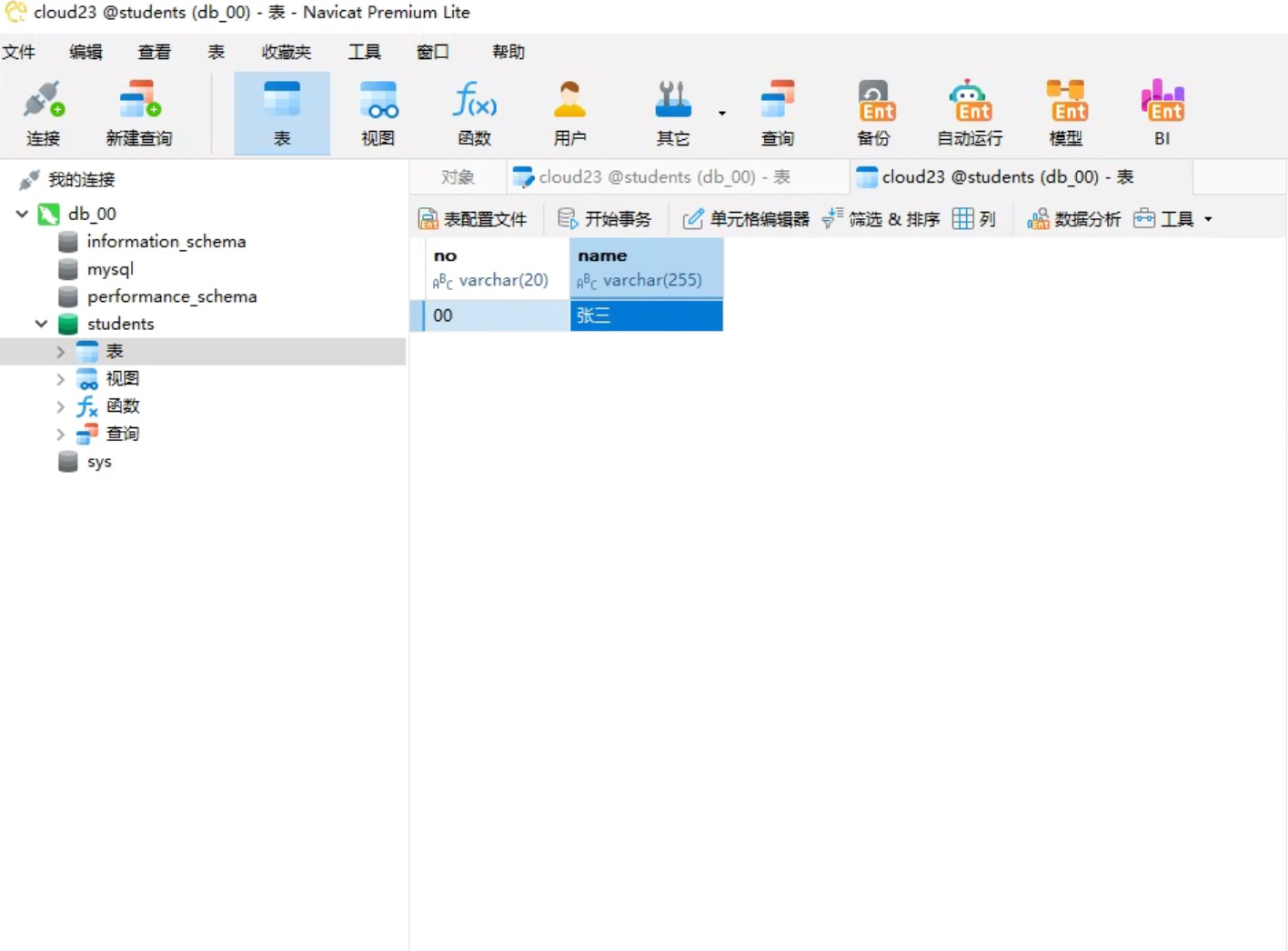Screen dimensions: 1288x951
Task: Open the Function (函数) toolbar icon
Action: tap(474, 113)
